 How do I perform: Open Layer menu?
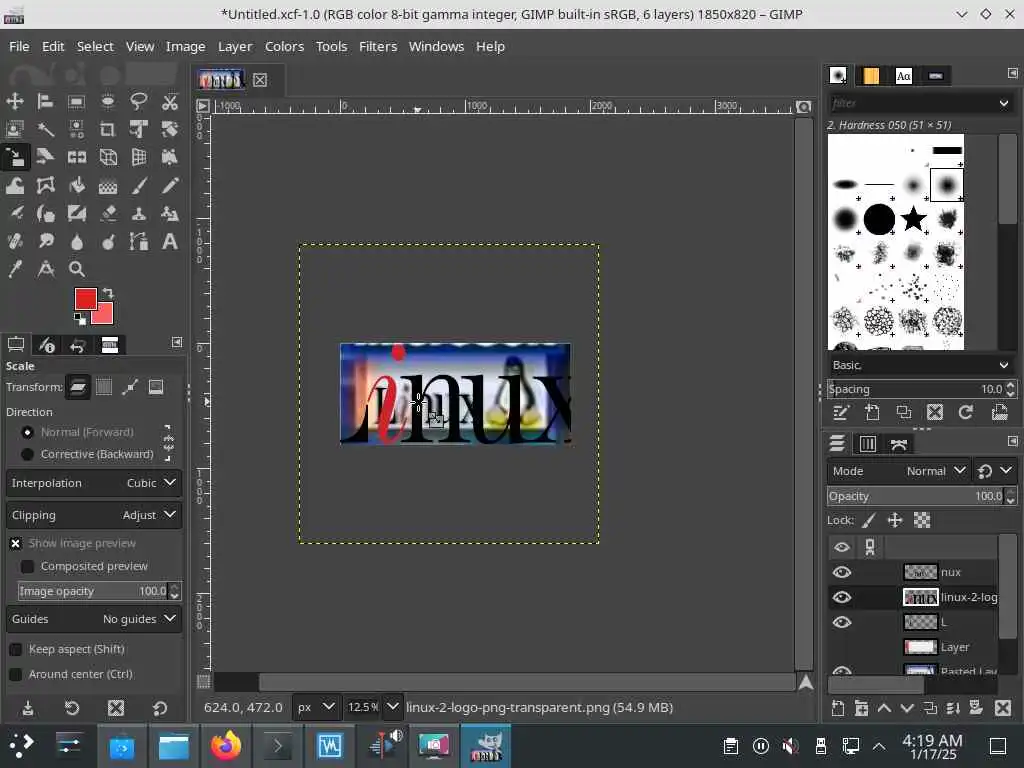[235, 46]
